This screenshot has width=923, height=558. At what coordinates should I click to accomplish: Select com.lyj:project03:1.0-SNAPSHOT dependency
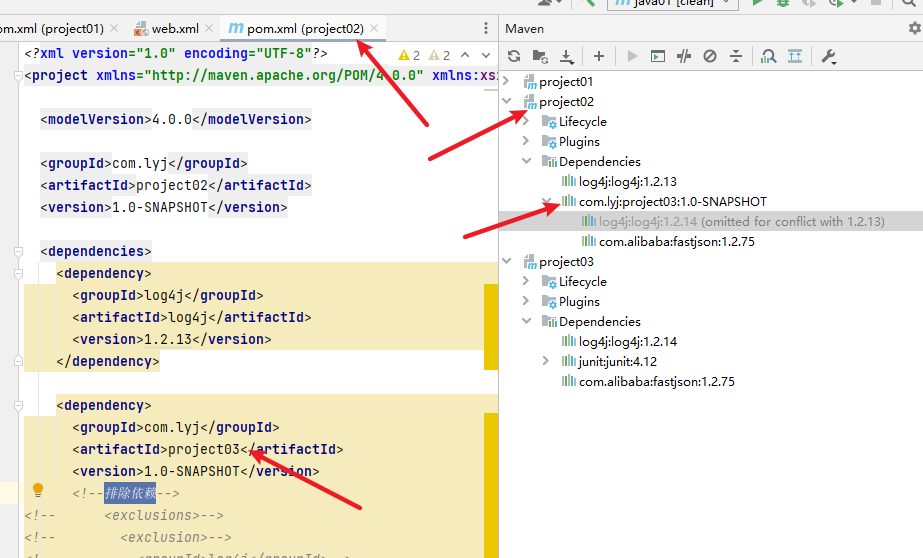(673, 201)
